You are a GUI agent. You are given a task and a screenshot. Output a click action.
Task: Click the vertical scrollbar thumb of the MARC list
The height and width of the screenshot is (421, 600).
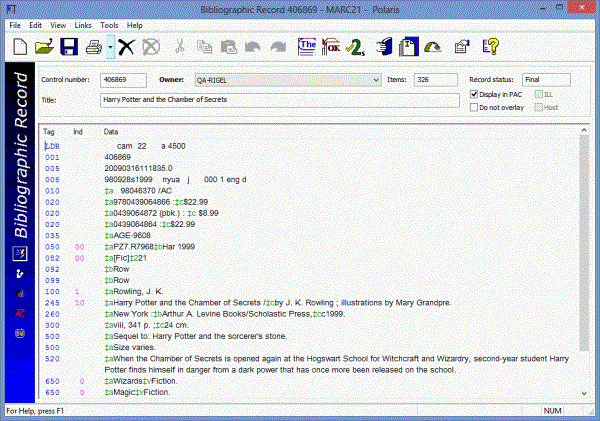[584, 243]
